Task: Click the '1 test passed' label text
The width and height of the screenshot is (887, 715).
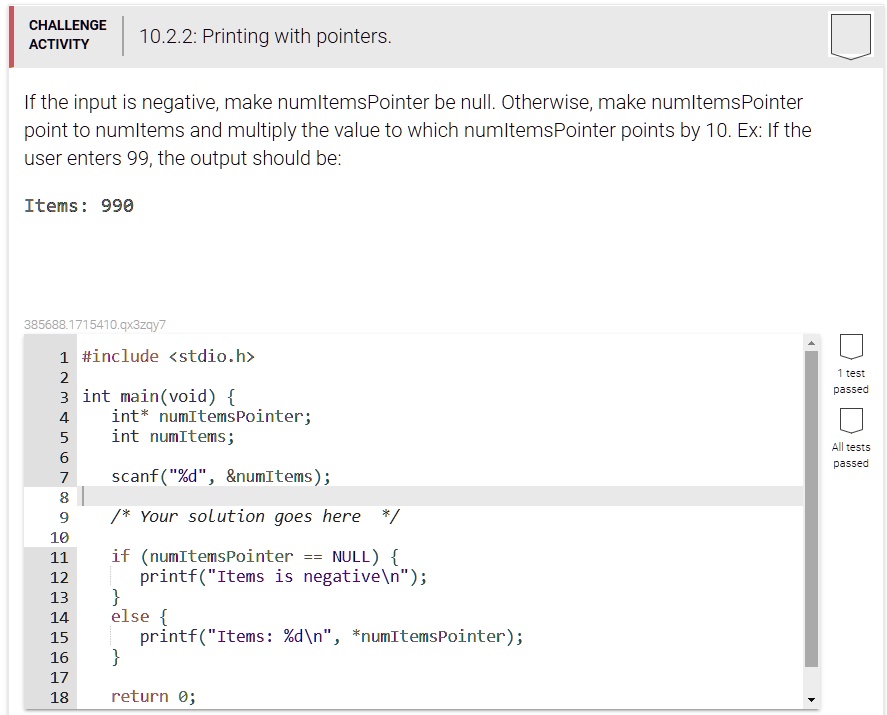Action: point(849,383)
